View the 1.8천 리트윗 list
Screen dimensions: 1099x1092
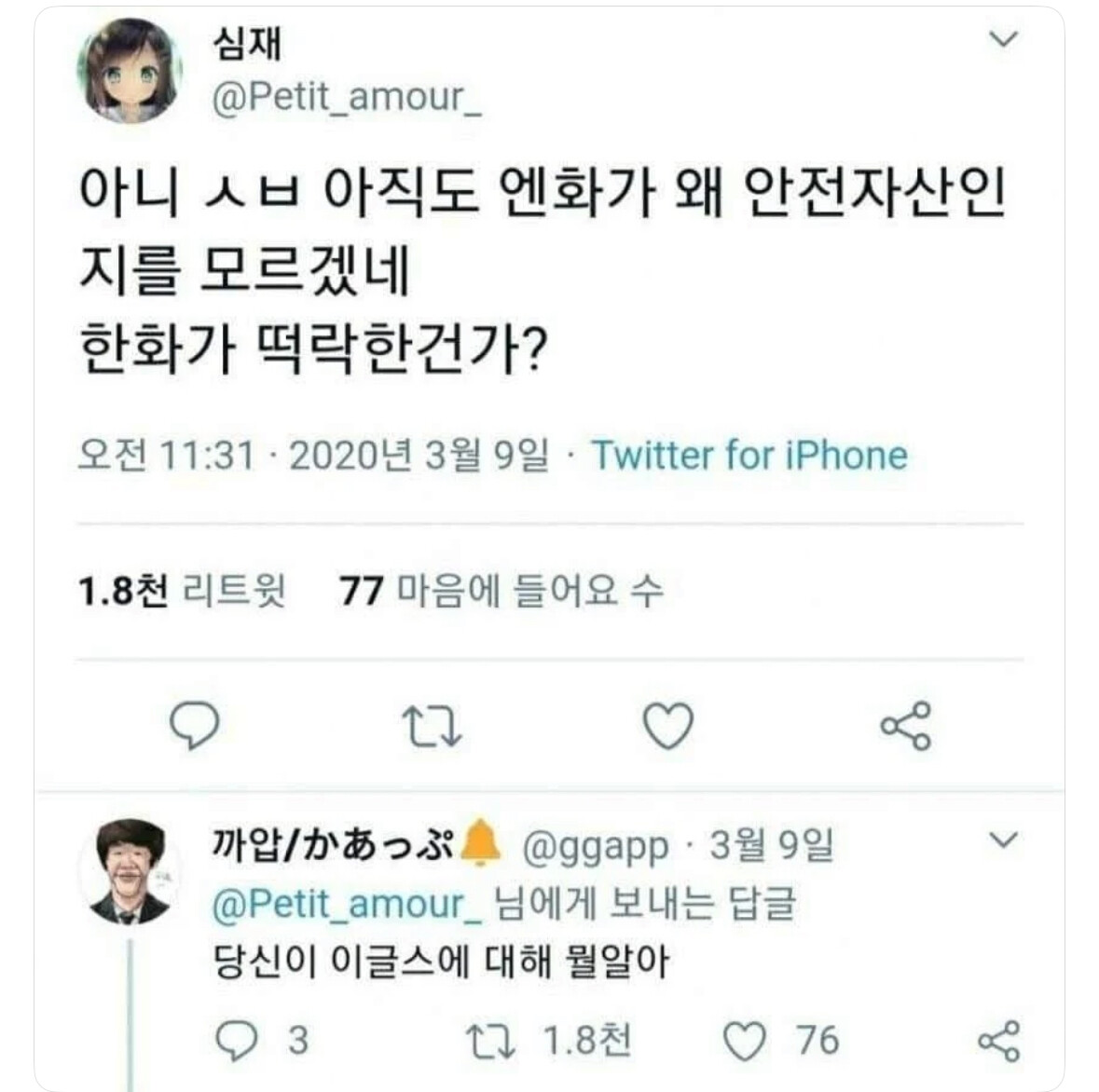[x=182, y=591]
